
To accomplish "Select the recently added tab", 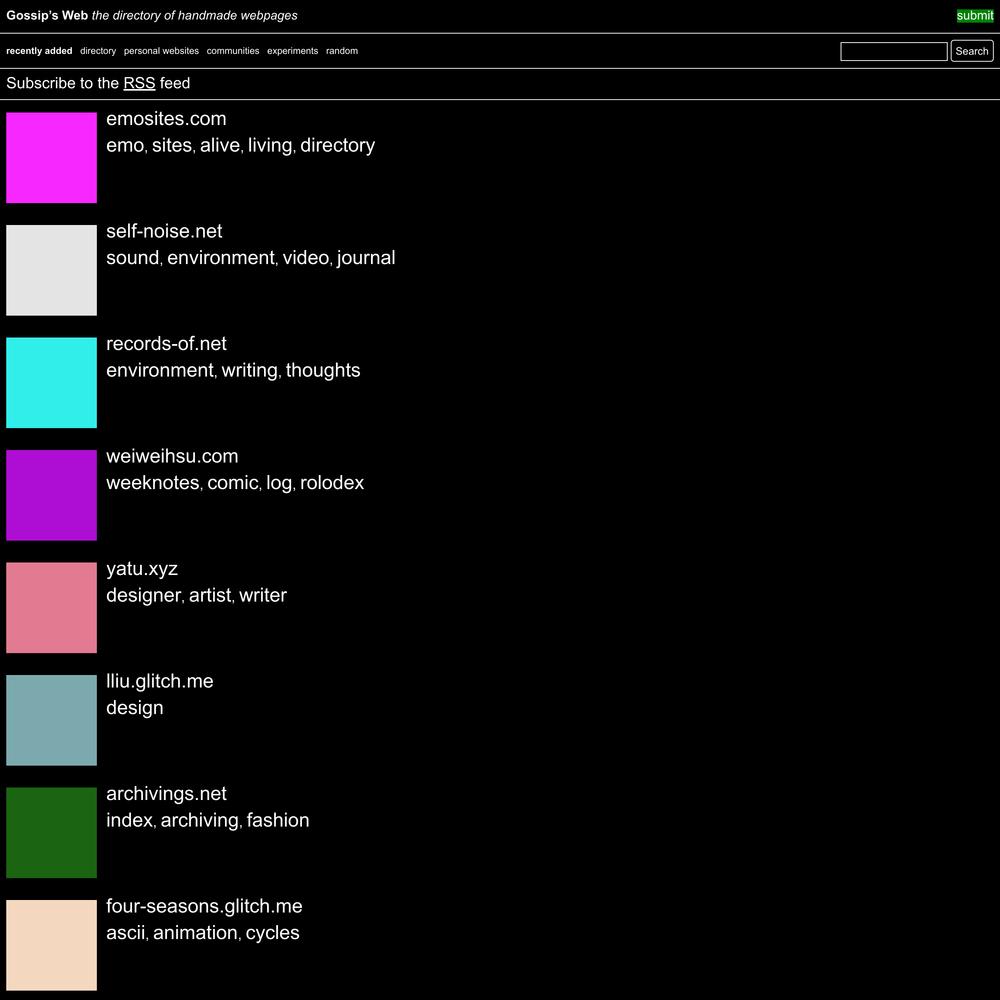I will pos(40,51).
